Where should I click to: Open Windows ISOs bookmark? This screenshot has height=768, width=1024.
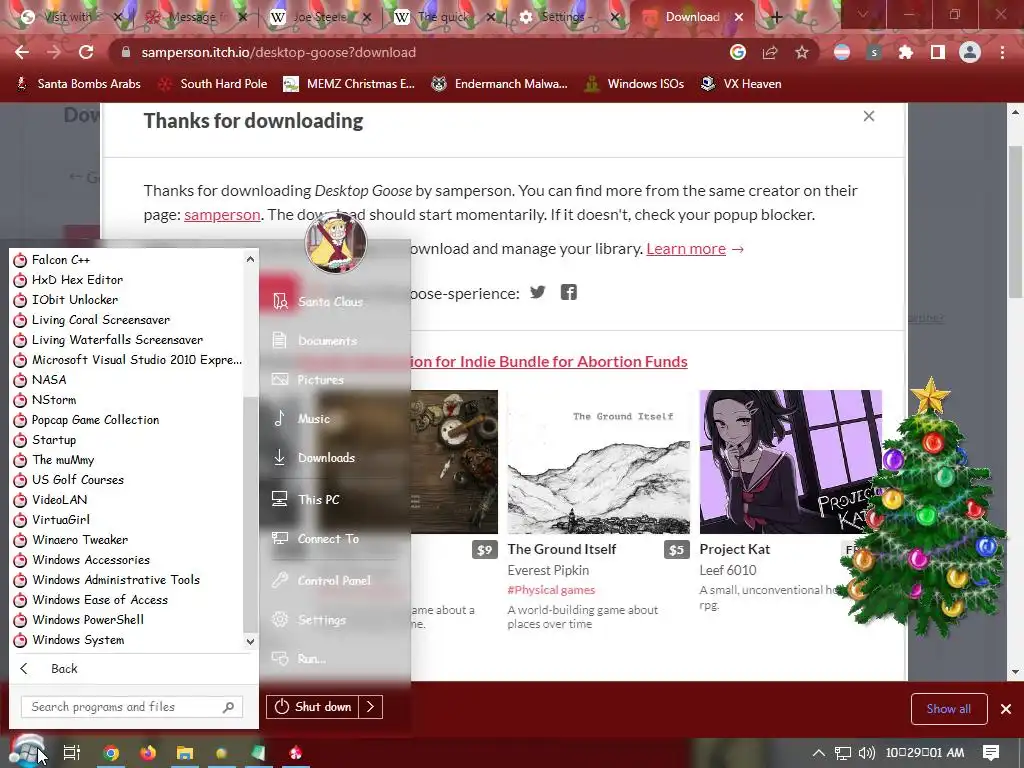pos(633,84)
